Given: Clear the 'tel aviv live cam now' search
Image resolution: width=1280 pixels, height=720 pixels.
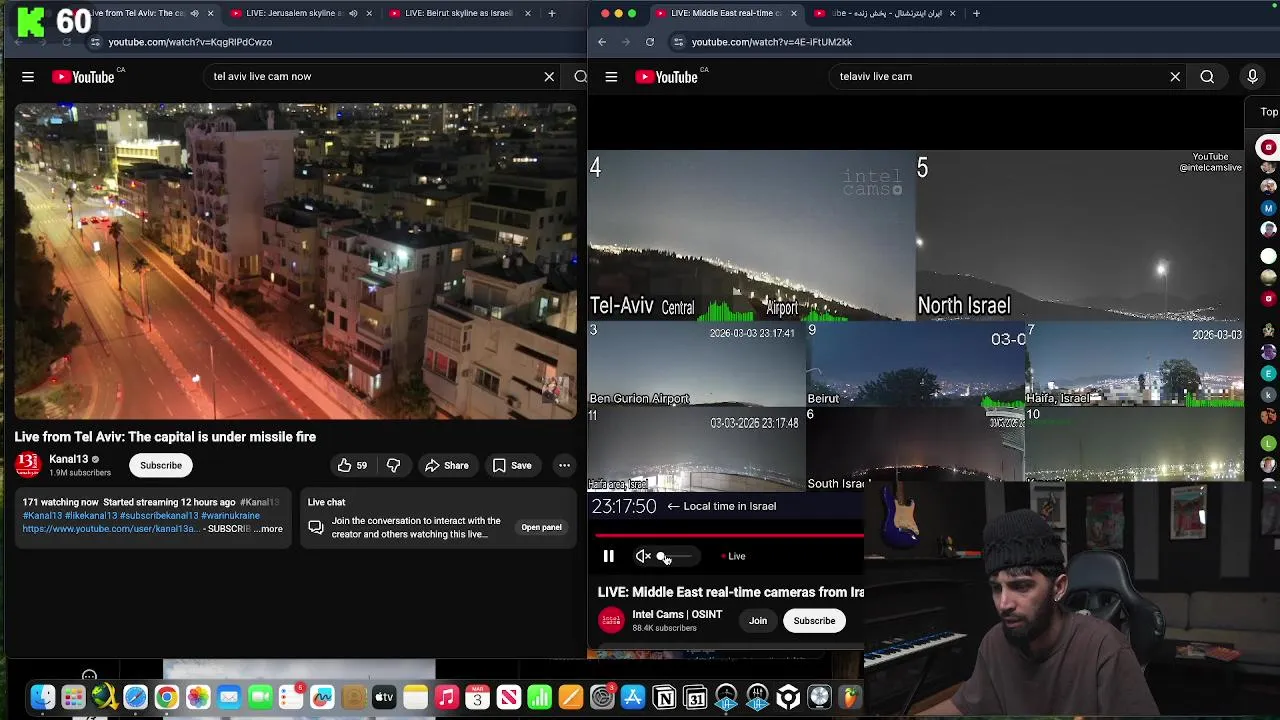Looking at the screenshot, I should click(549, 76).
